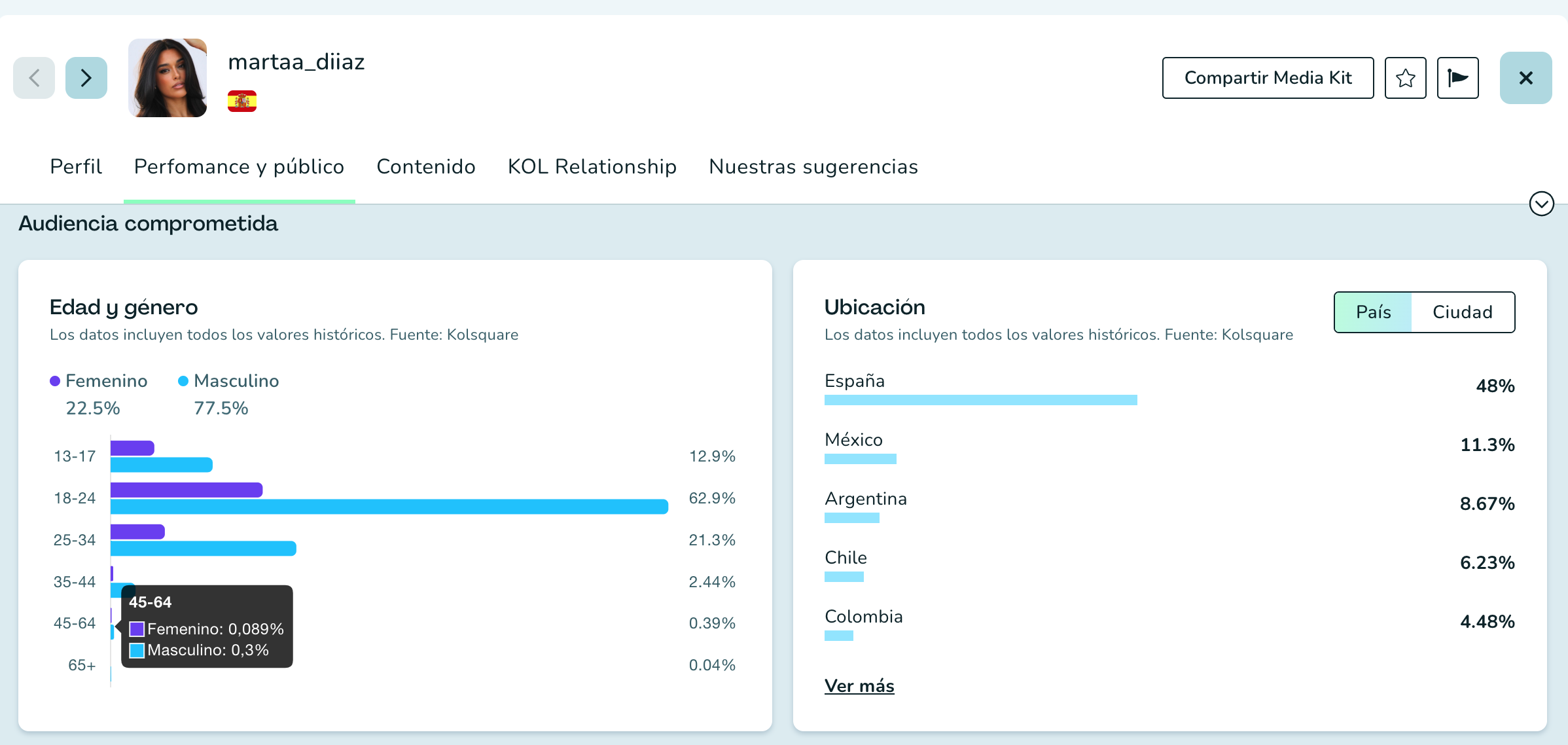
Task: Open the Perfil tab
Action: (x=76, y=166)
